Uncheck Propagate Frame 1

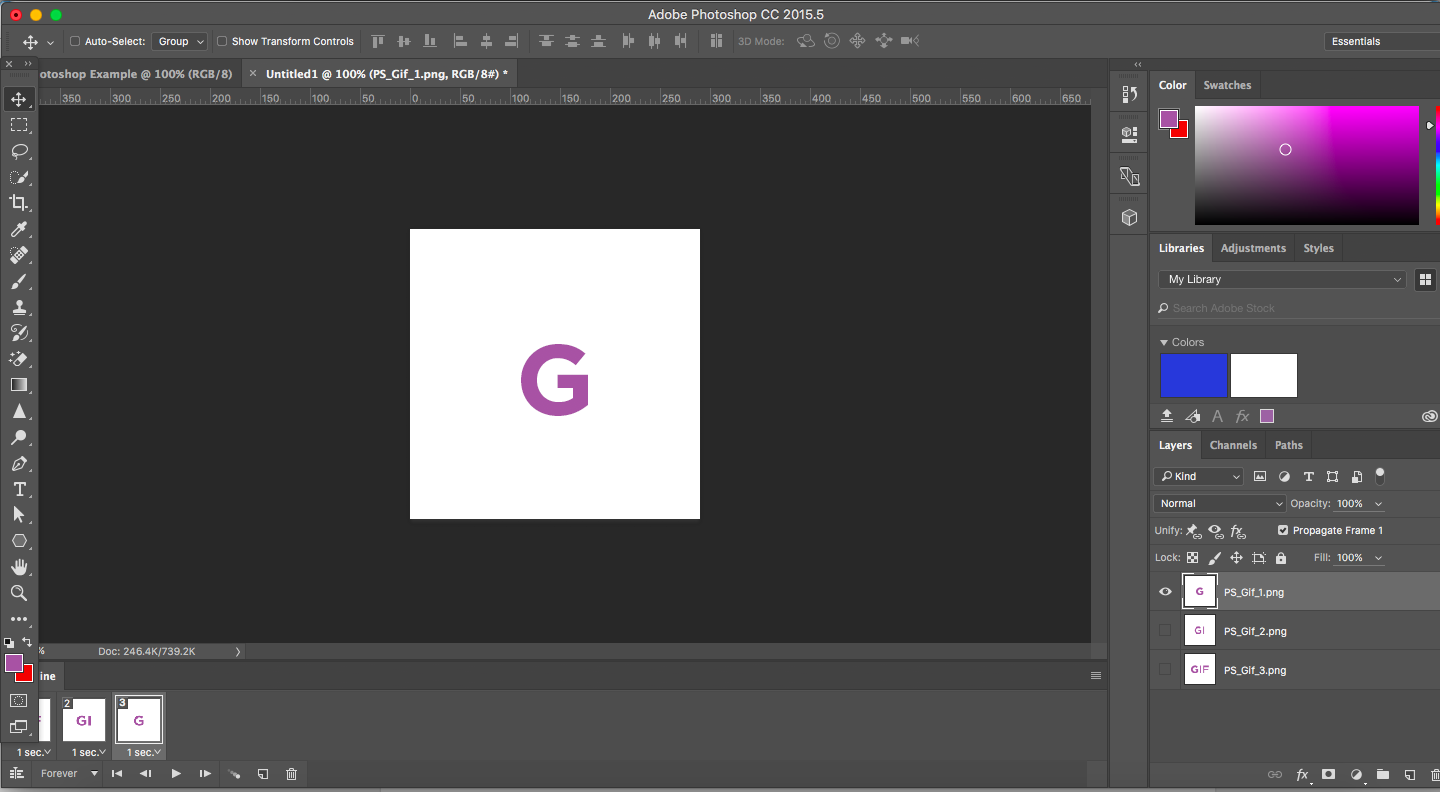(x=1283, y=530)
